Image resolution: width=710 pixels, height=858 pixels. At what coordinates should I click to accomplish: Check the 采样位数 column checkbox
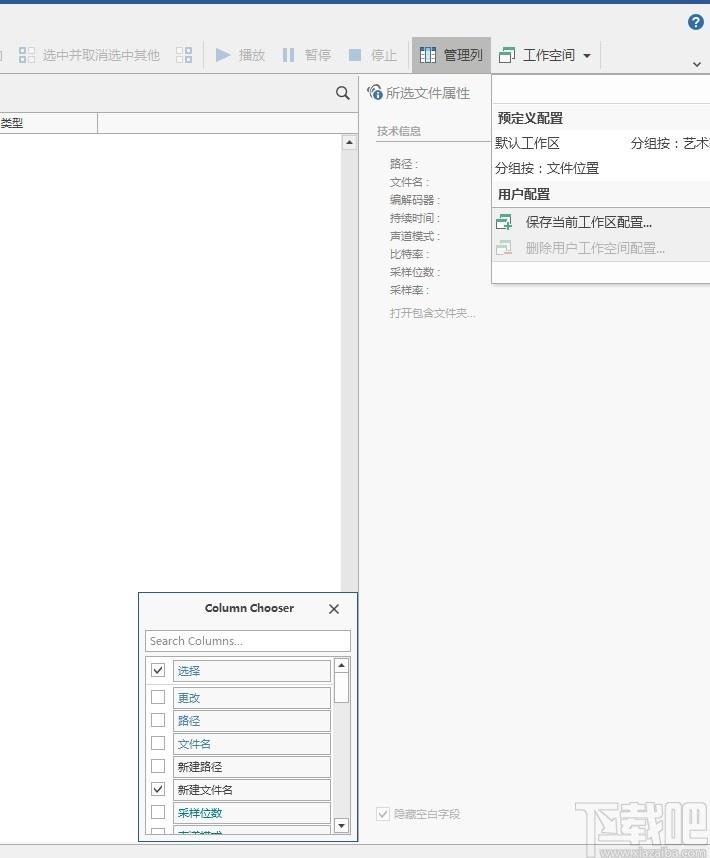pos(158,812)
